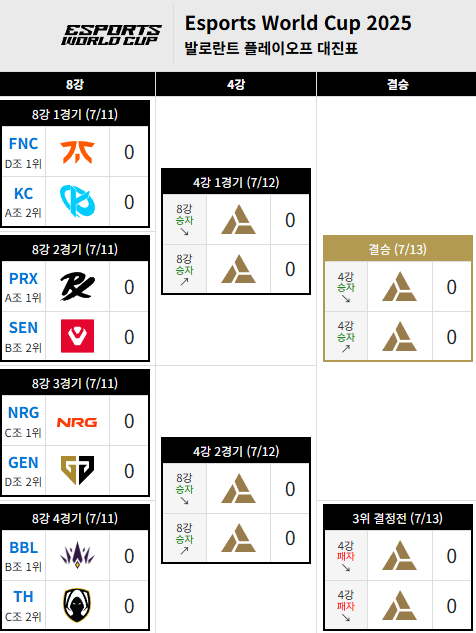
Task: Click the Gen.G gold-black logo
Action: point(77,470)
